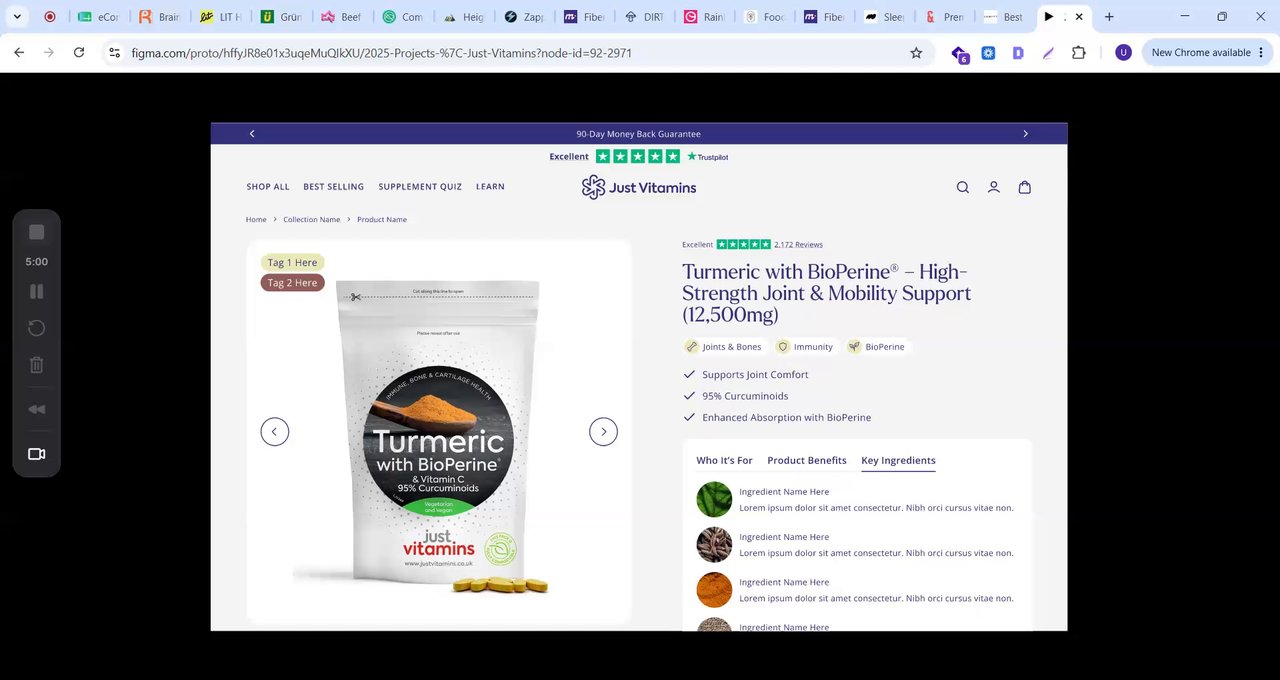Go to Home breadcrumb
This screenshot has width=1280, height=680.
point(256,220)
